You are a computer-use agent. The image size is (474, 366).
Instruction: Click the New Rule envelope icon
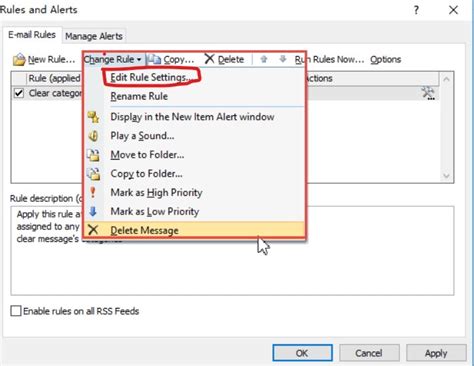(19, 60)
